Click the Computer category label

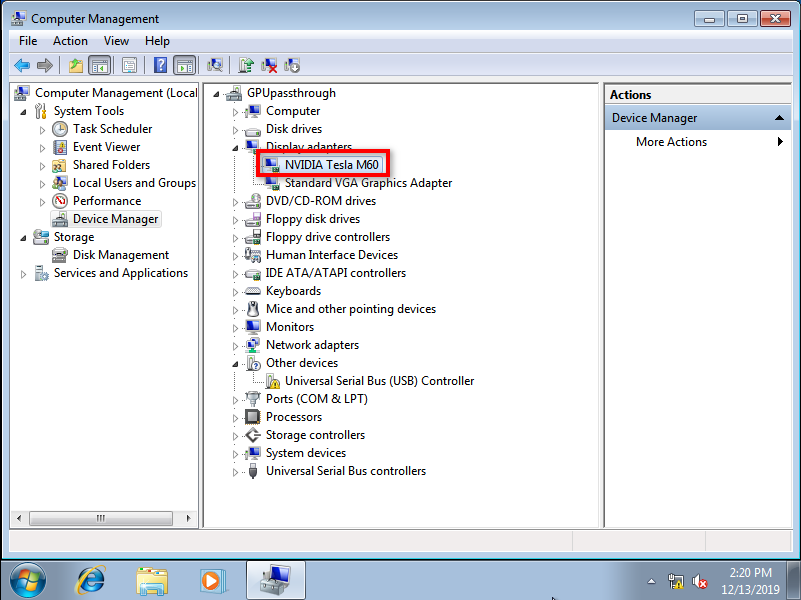point(293,111)
